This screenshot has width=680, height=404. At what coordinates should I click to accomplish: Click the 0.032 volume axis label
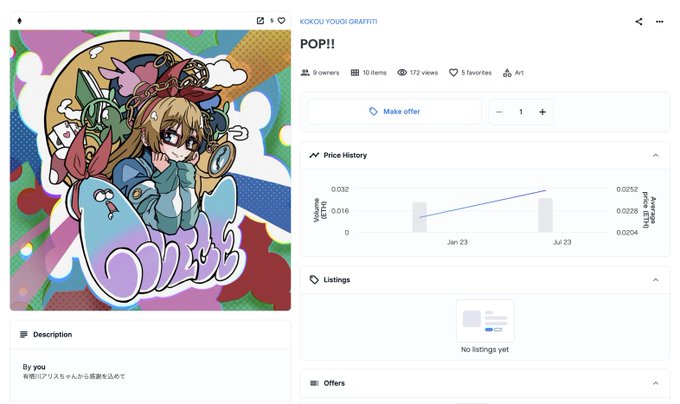coord(340,189)
